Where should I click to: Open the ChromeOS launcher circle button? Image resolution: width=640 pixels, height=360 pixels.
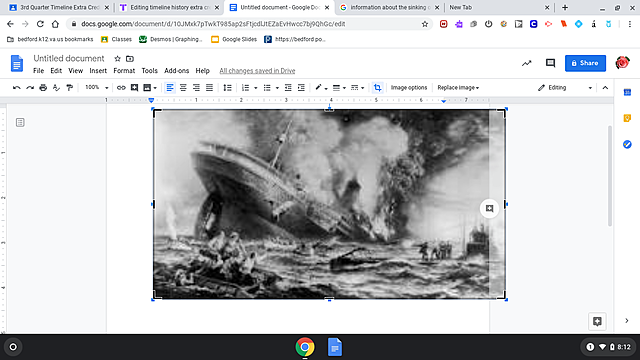tap(13, 347)
